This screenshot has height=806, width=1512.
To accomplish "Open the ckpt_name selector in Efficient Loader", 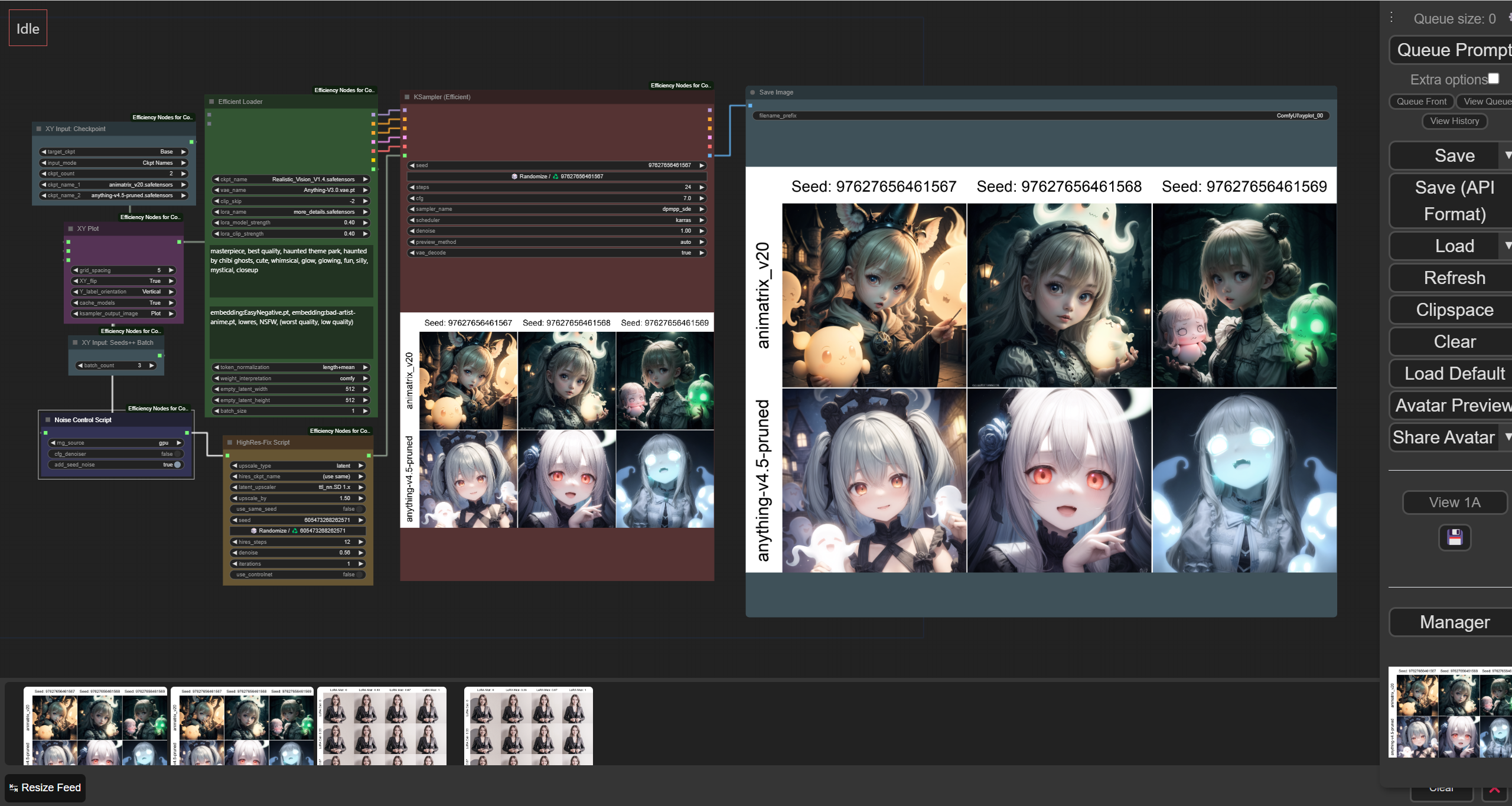I will 291,180.
